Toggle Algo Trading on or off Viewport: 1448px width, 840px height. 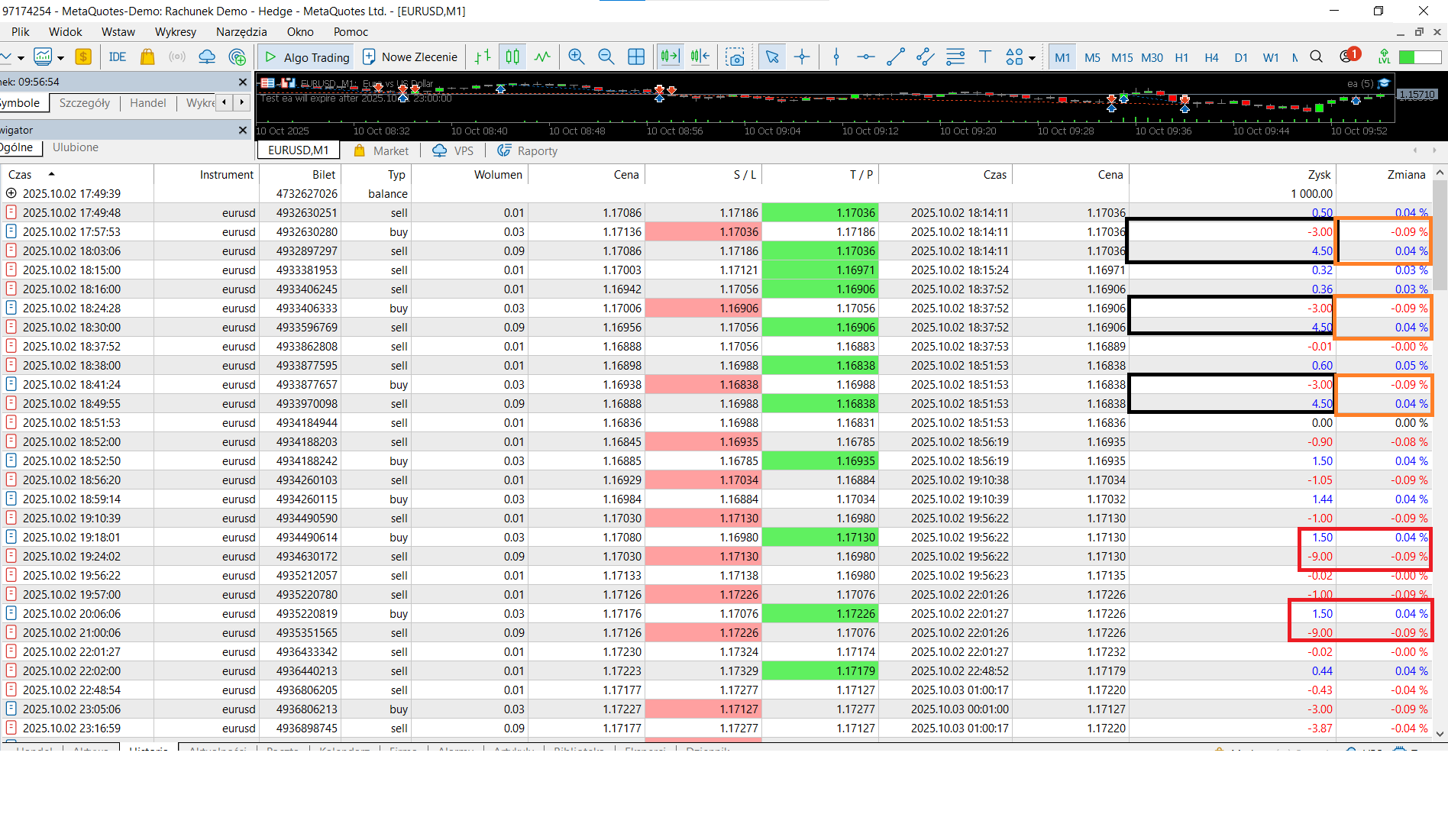coord(307,57)
